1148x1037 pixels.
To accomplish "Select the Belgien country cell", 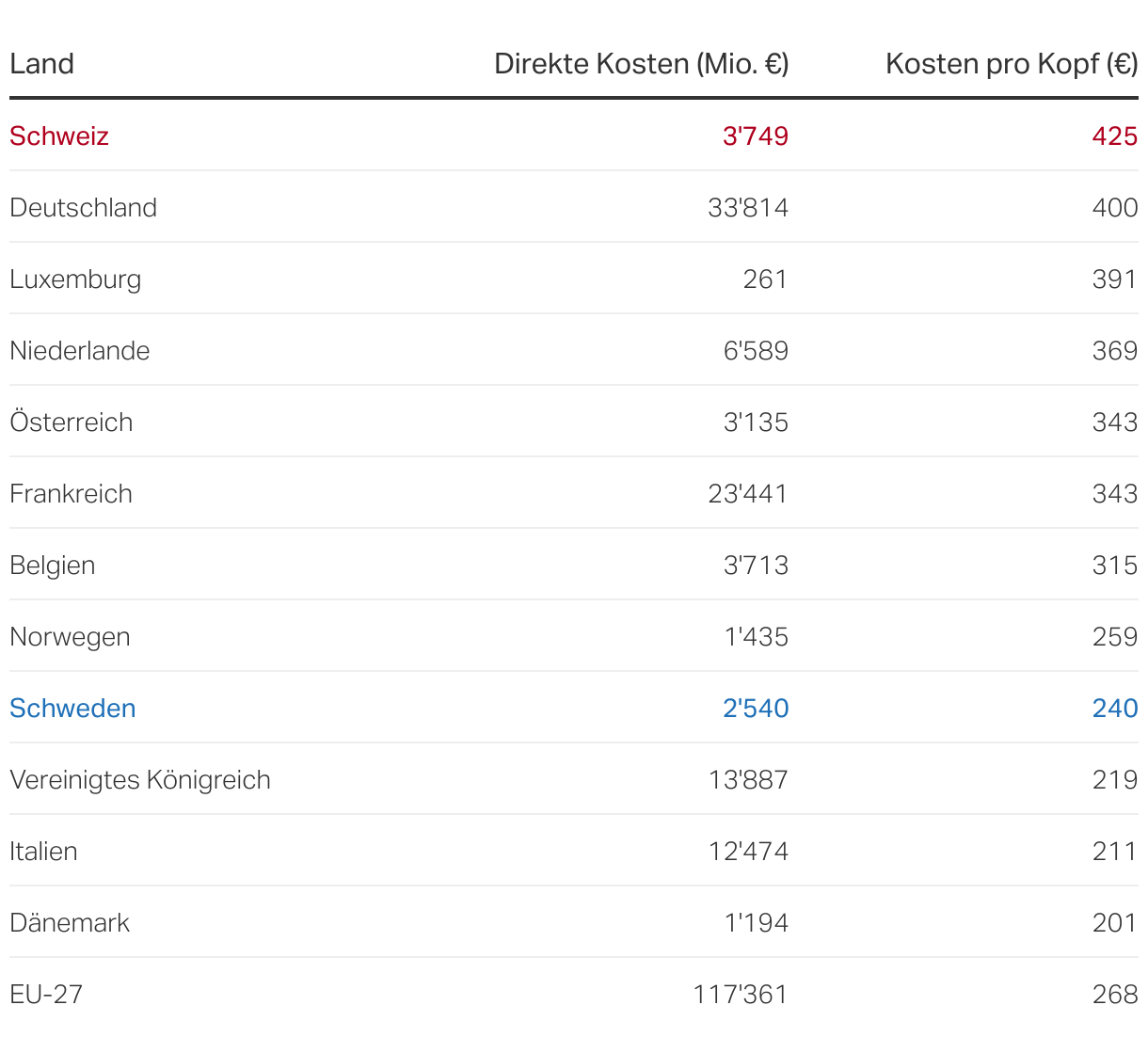I will [x=53, y=566].
